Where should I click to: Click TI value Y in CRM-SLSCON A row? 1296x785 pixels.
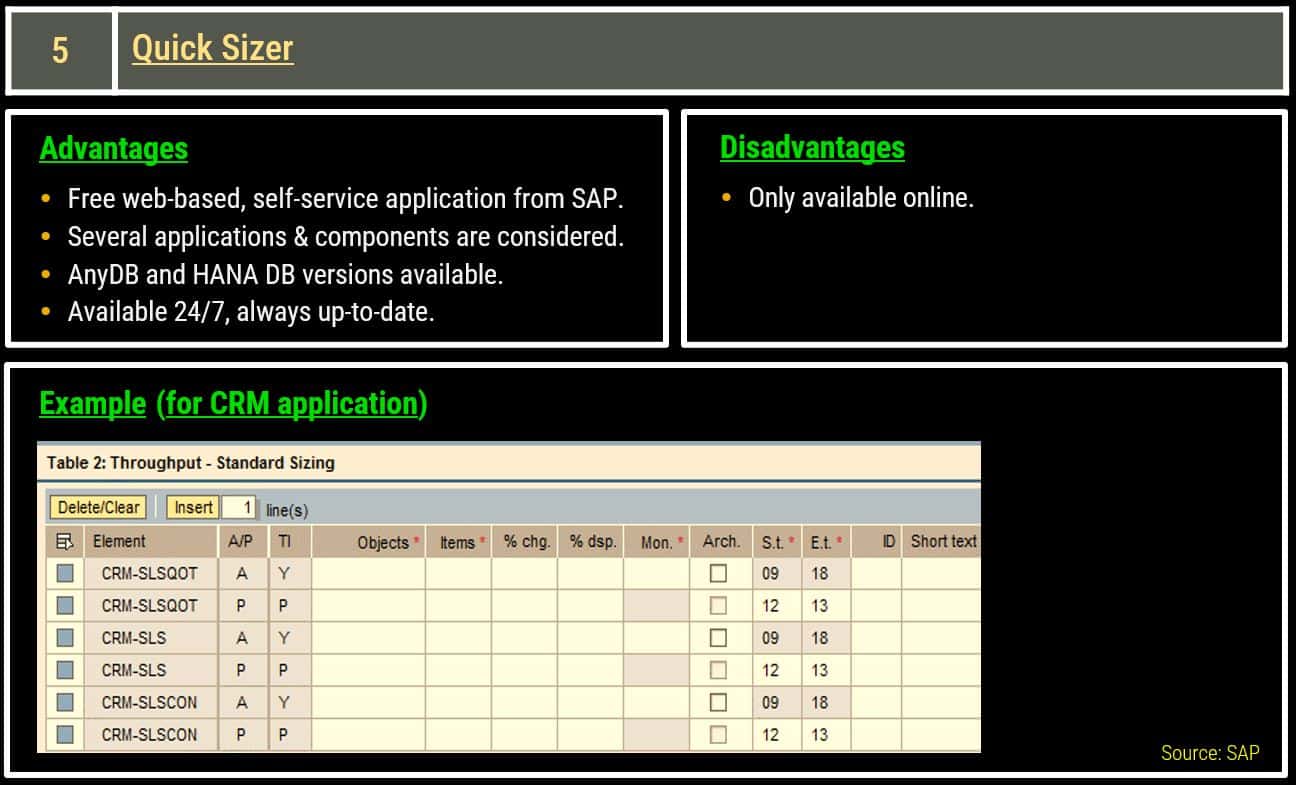coord(284,702)
